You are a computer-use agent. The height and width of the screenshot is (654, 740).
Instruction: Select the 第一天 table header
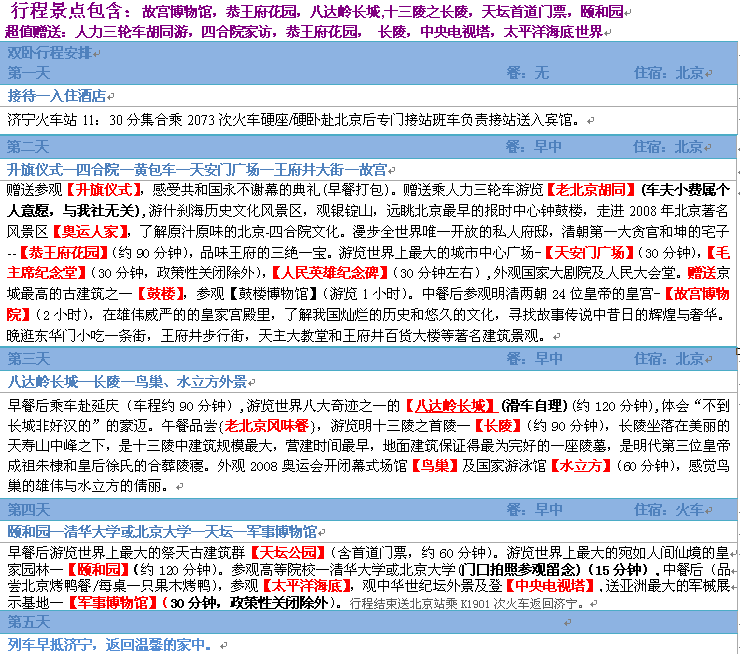point(28,72)
